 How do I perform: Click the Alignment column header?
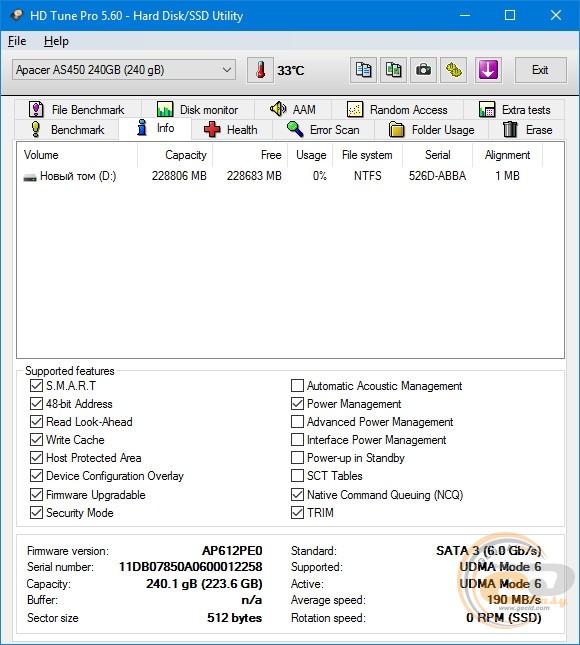(x=507, y=155)
